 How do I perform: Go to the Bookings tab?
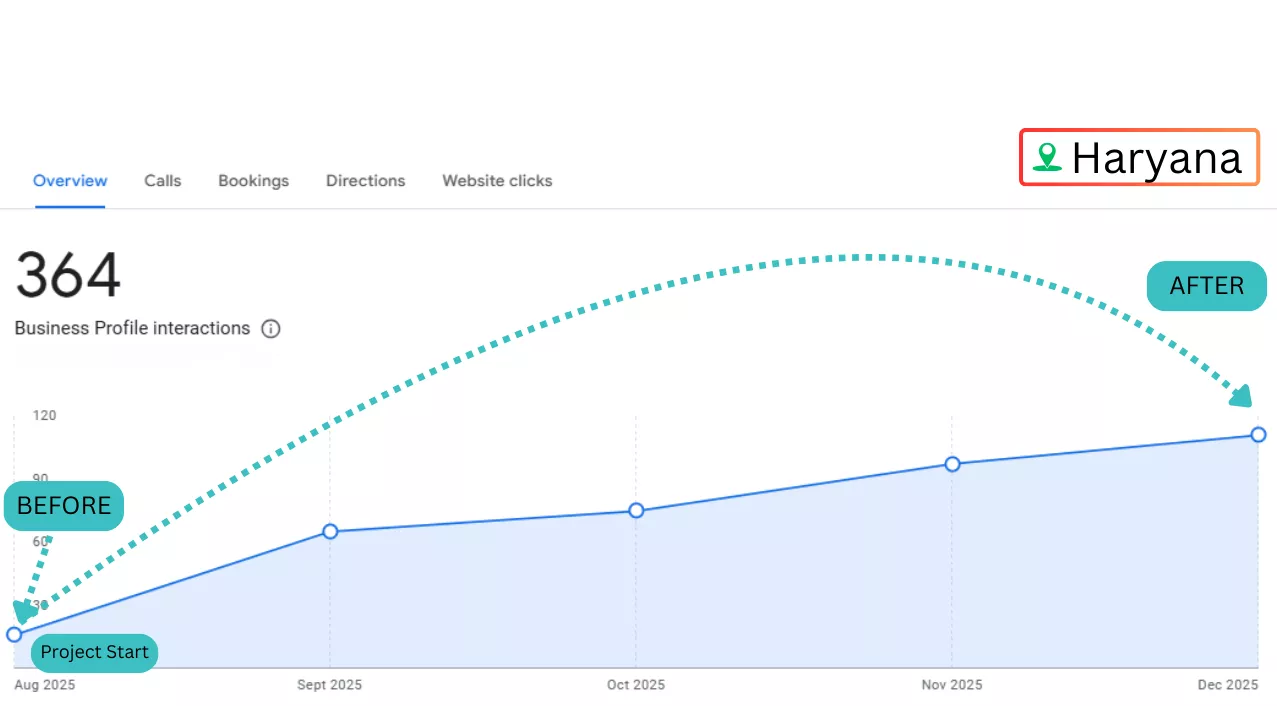[x=253, y=181]
